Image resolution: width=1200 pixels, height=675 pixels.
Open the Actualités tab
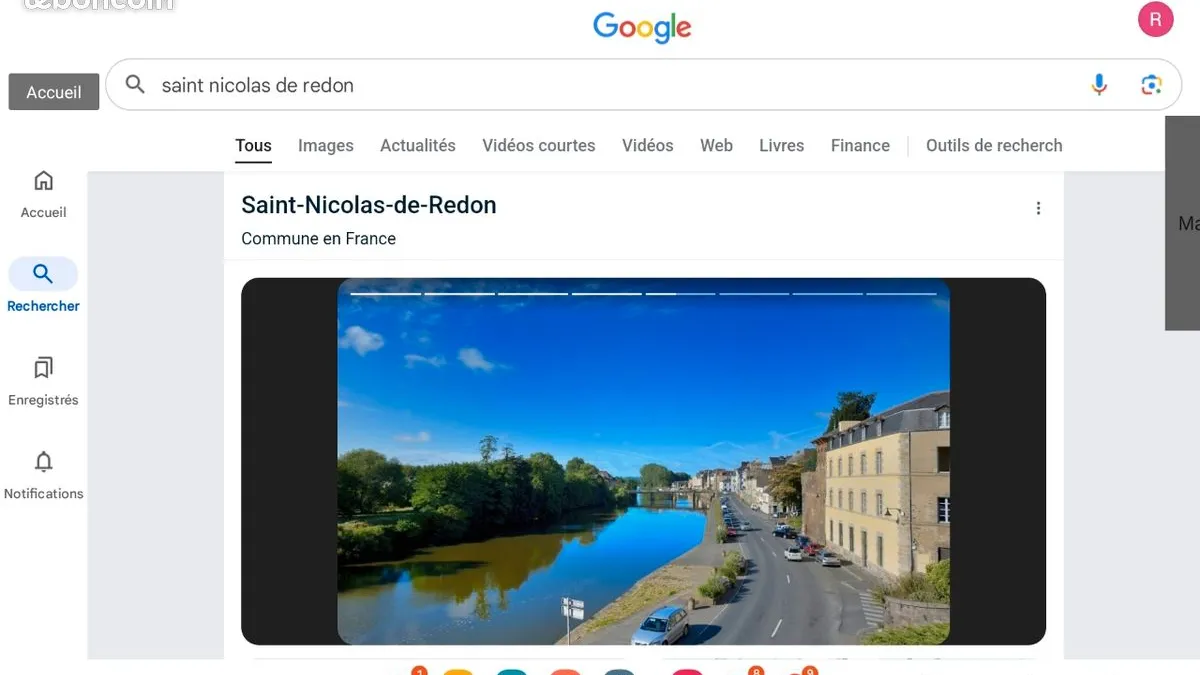[418, 146]
